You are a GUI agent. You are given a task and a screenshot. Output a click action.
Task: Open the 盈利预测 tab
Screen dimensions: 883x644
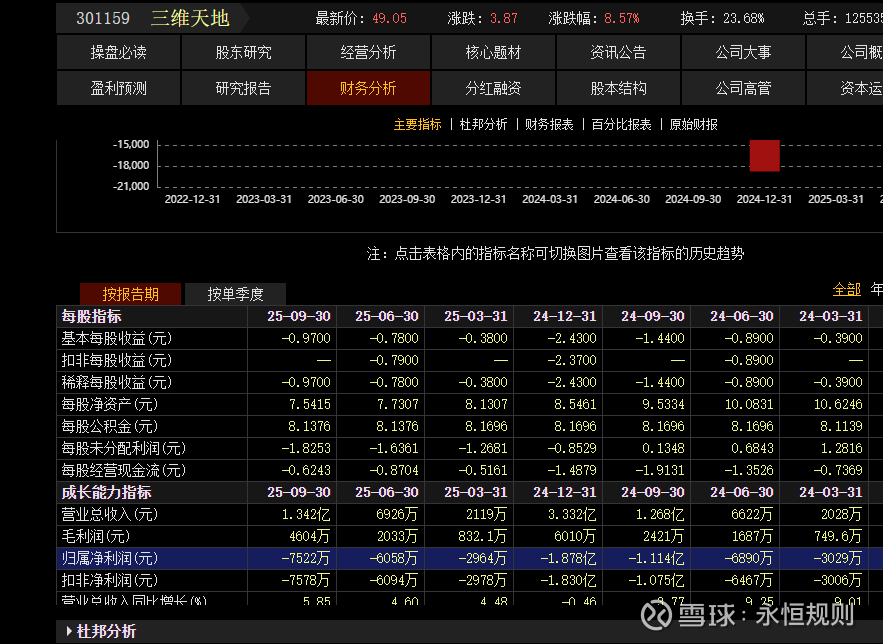click(118, 88)
